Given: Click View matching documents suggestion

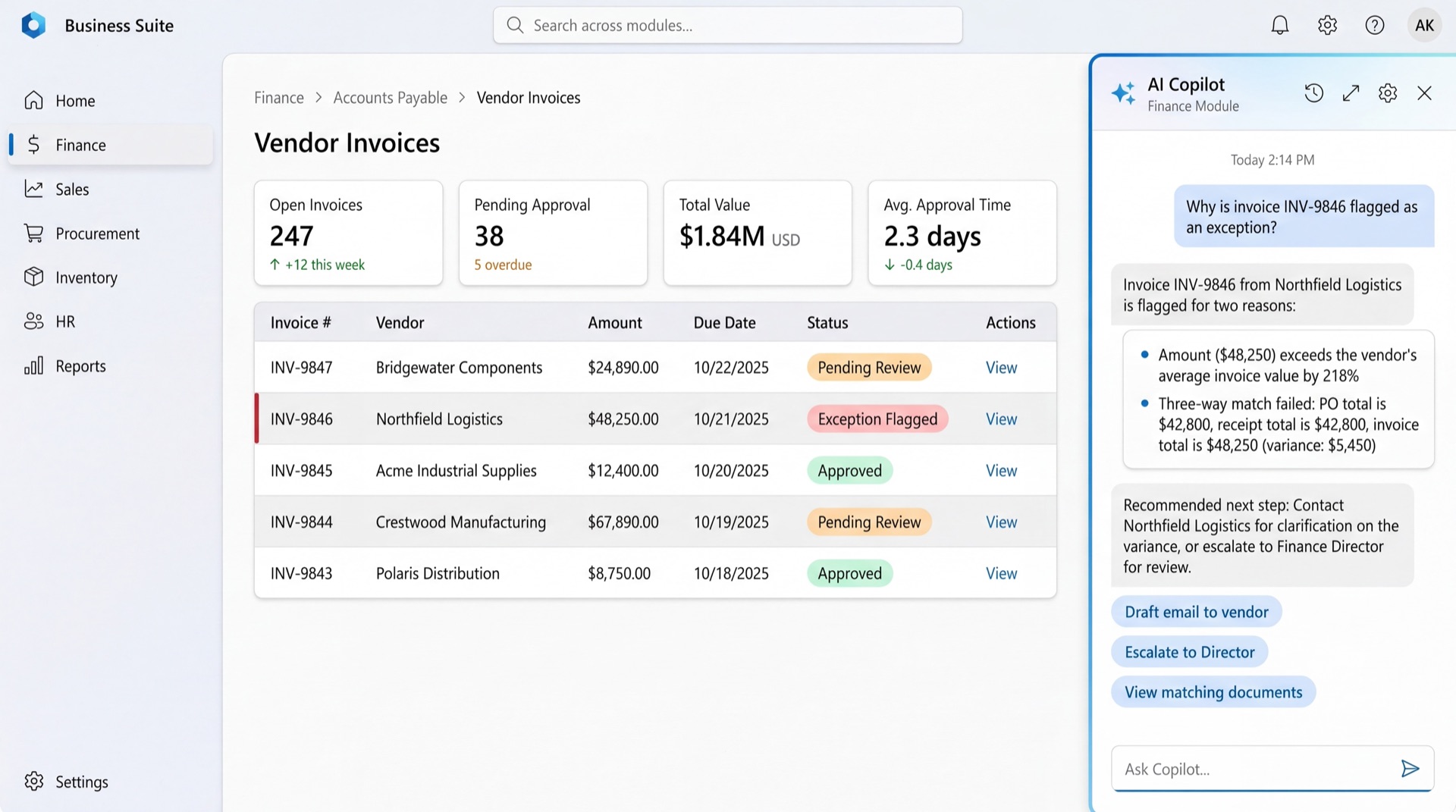Looking at the screenshot, I should (x=1213, y=692).
